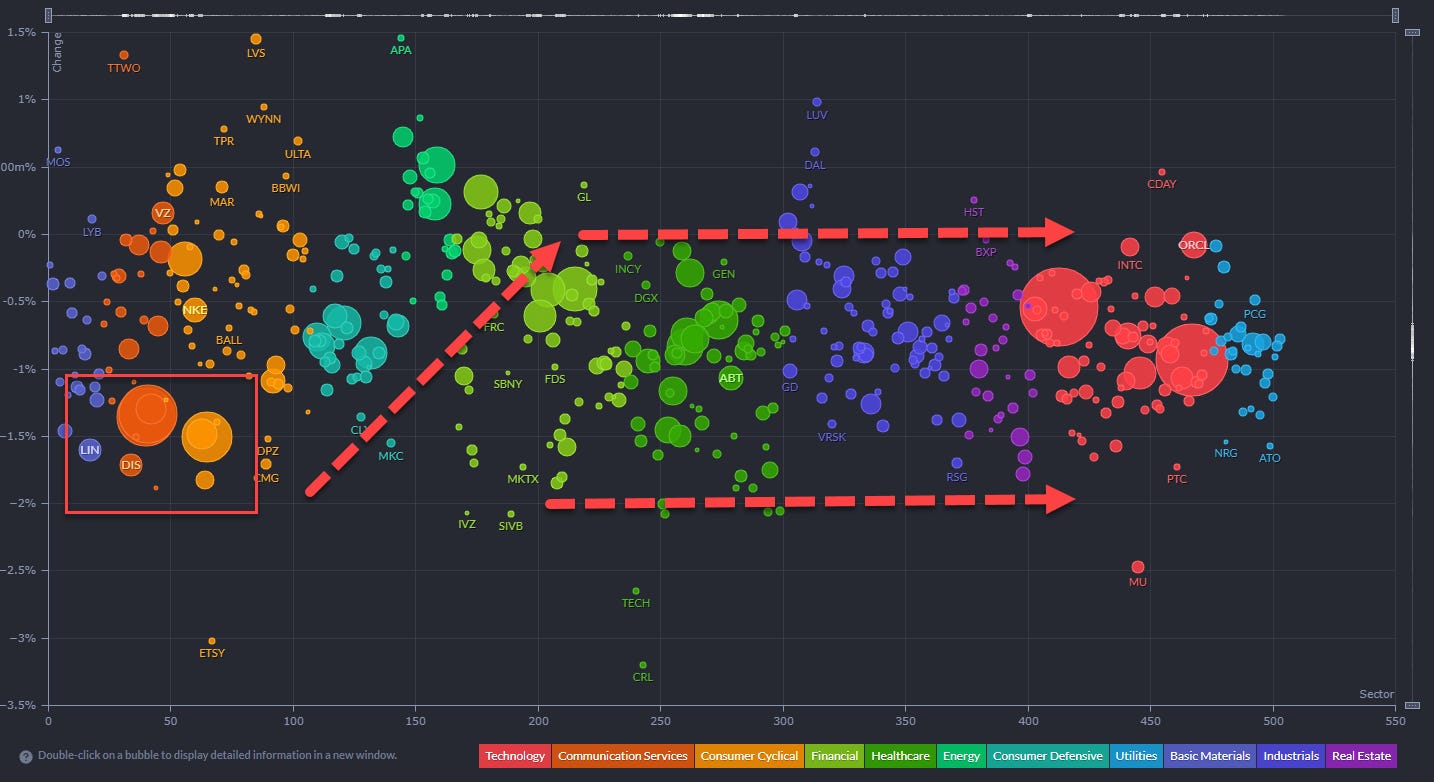Toggle the Technology sector in legend
The height and width of the screenshot is (782, 1434).
[x=516, y=756]
